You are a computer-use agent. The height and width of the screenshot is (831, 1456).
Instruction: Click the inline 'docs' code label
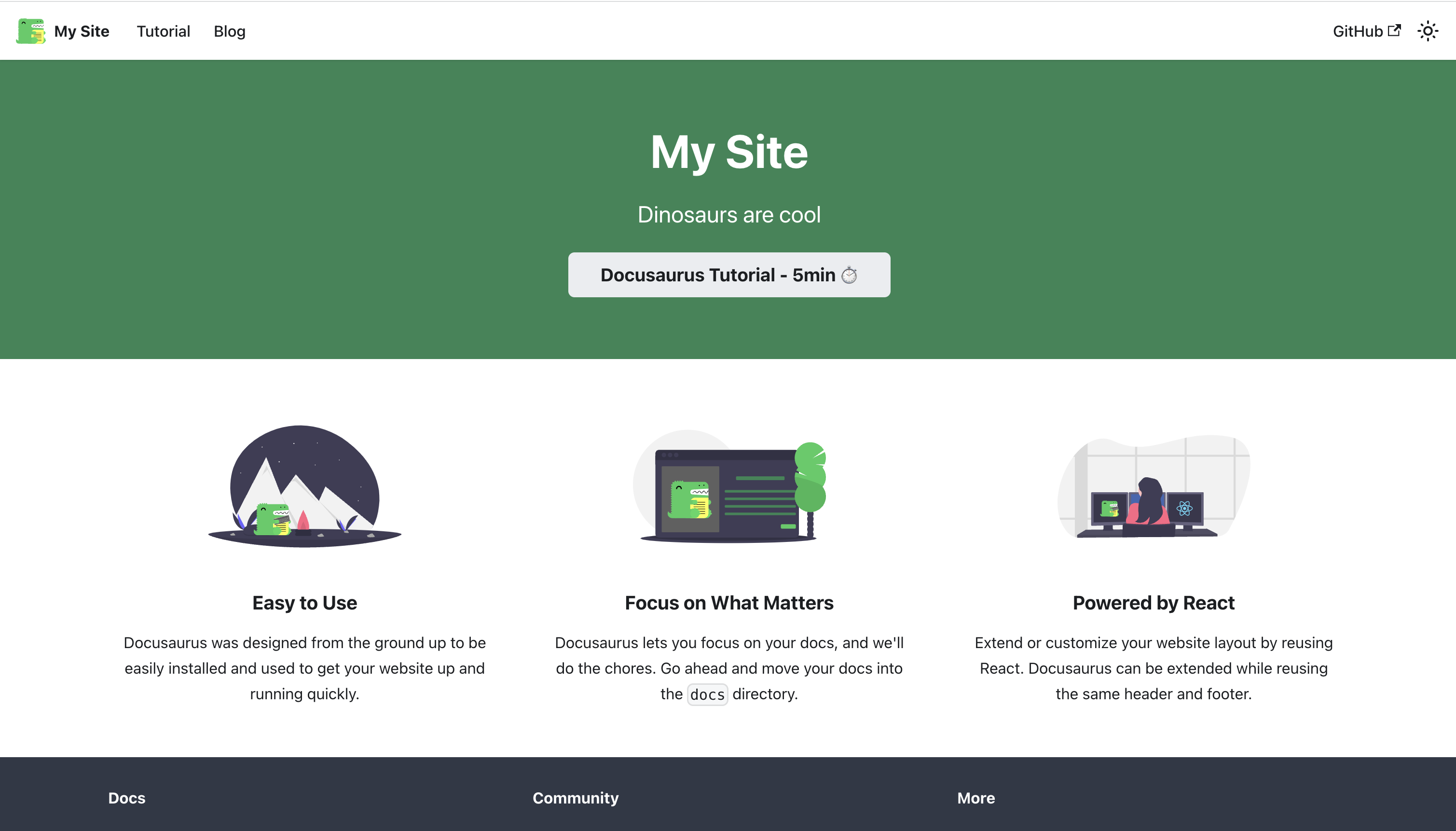coord(707,694)
